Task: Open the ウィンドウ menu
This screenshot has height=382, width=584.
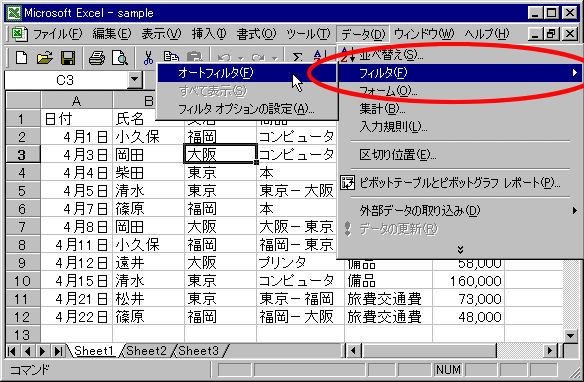Action: tap(424, 34)
